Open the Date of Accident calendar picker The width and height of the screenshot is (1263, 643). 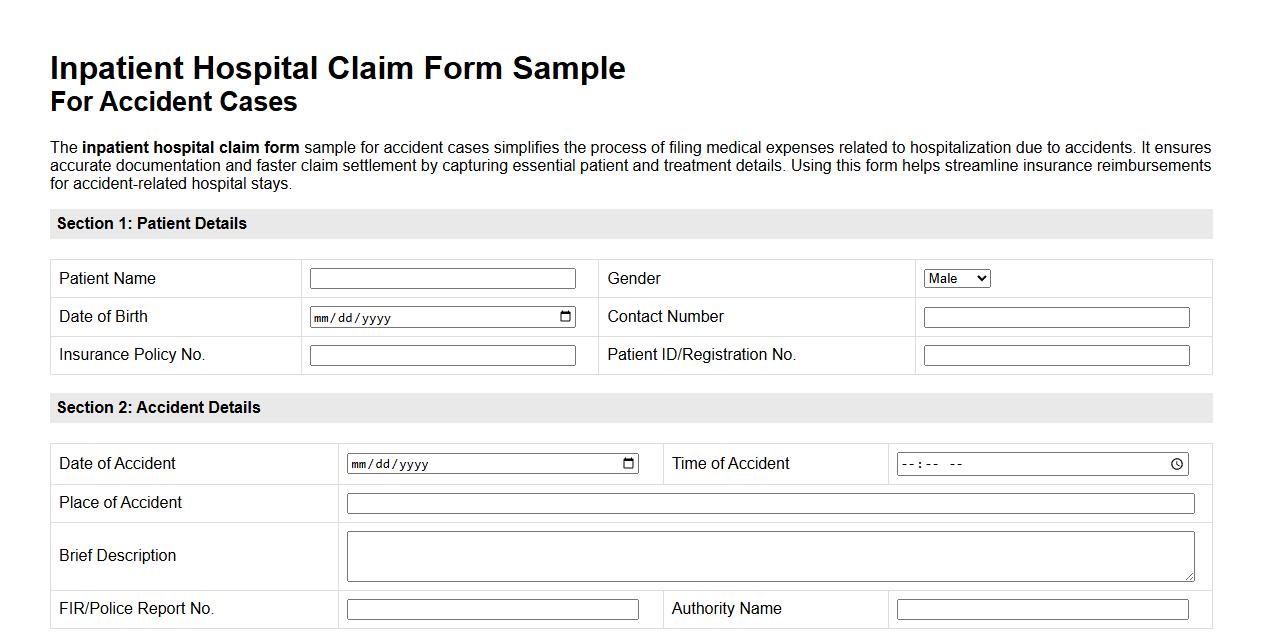coord(628,463)
